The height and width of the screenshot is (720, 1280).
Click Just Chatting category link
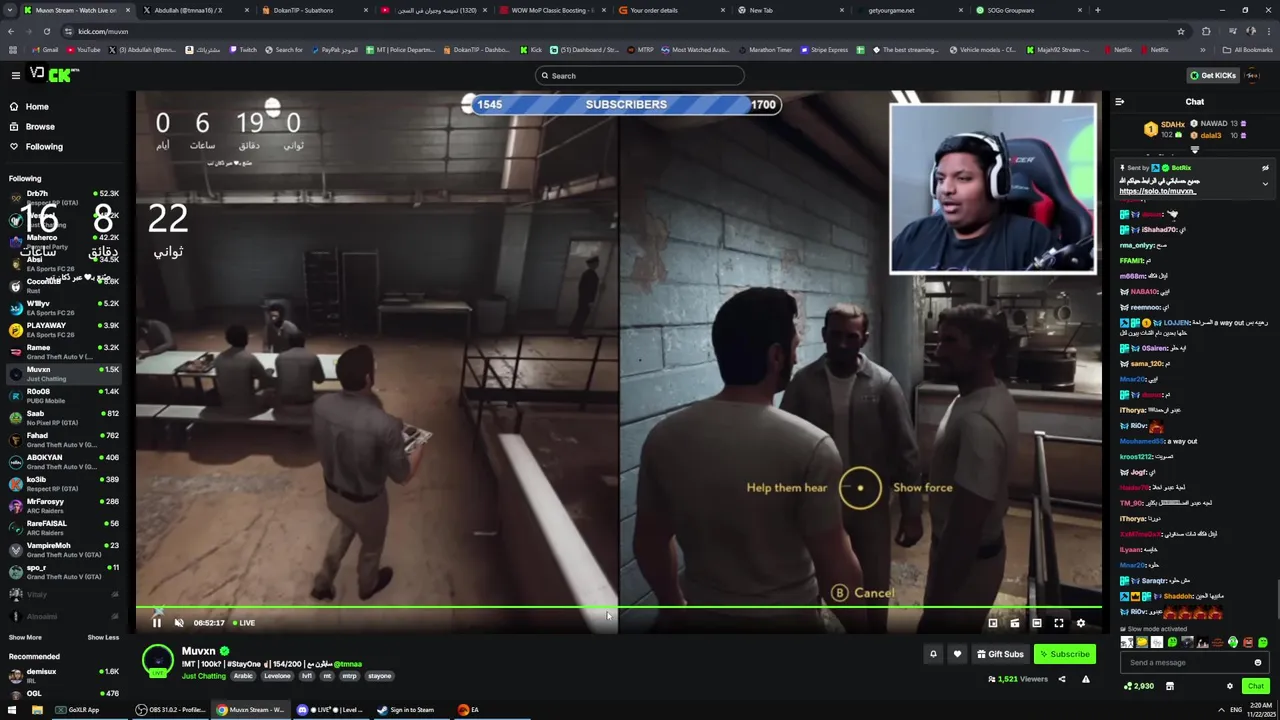click(204, 676)
